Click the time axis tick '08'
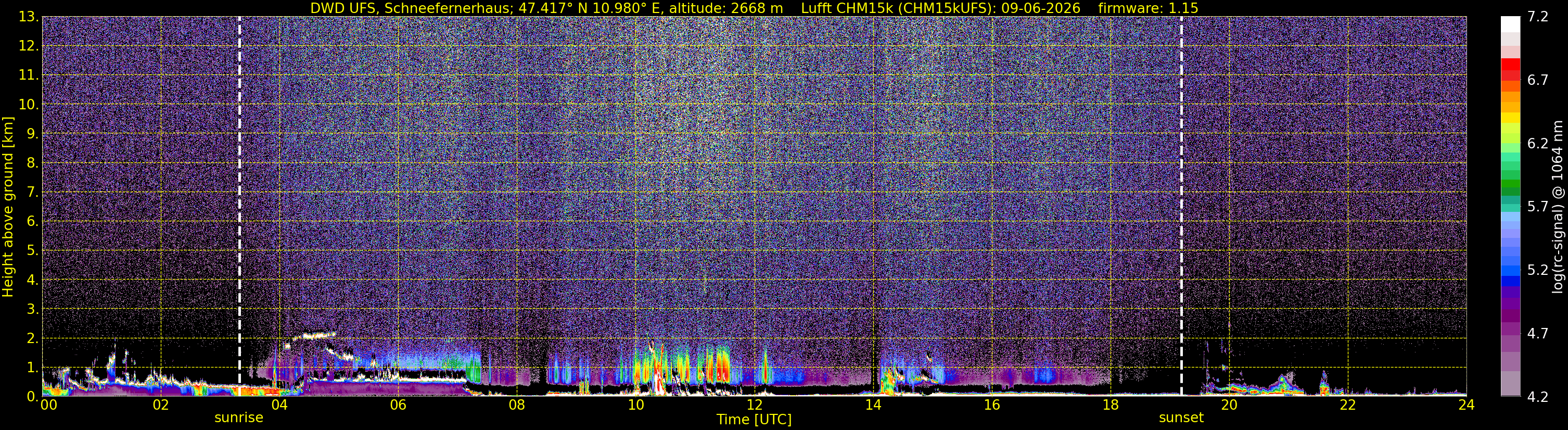 coord(516,406)
